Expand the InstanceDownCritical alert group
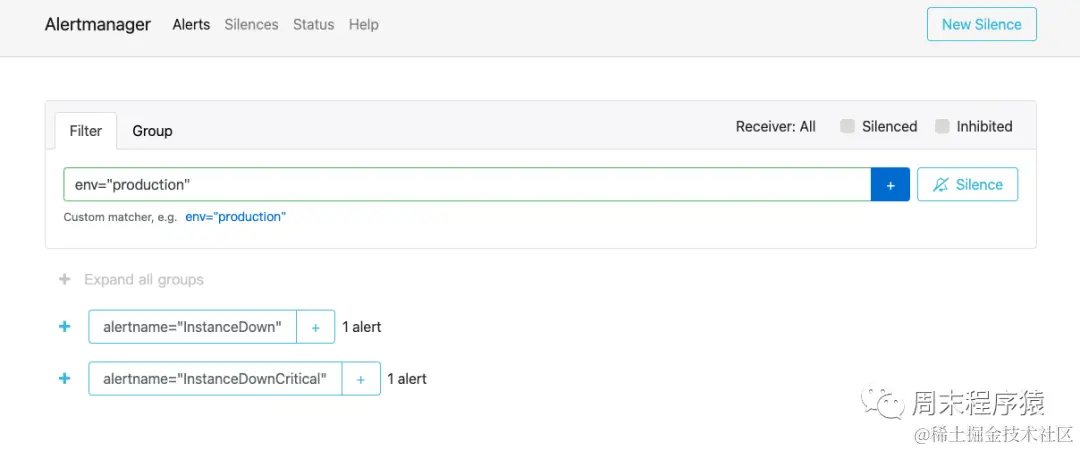Screen dimensions: 1080x451 [65, 379]
